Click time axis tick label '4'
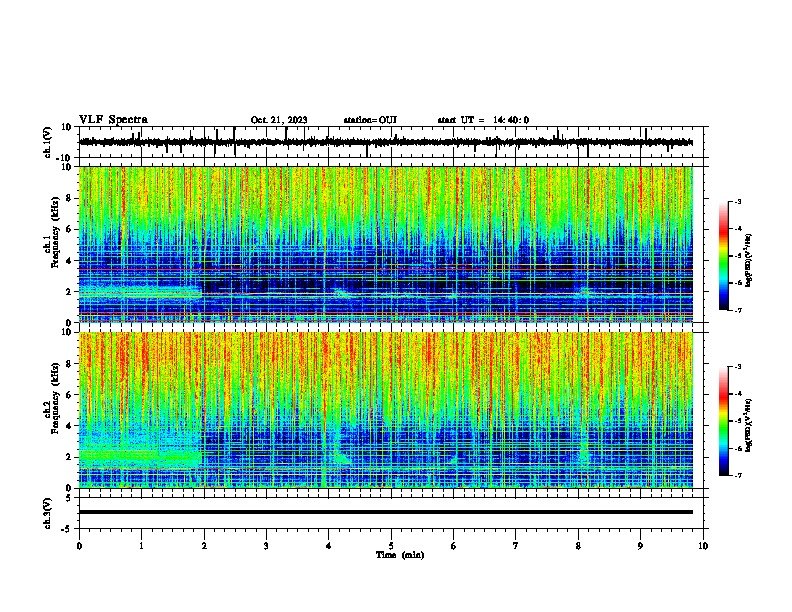The width and height of the screenshot is (792, 612). point(329,546)
